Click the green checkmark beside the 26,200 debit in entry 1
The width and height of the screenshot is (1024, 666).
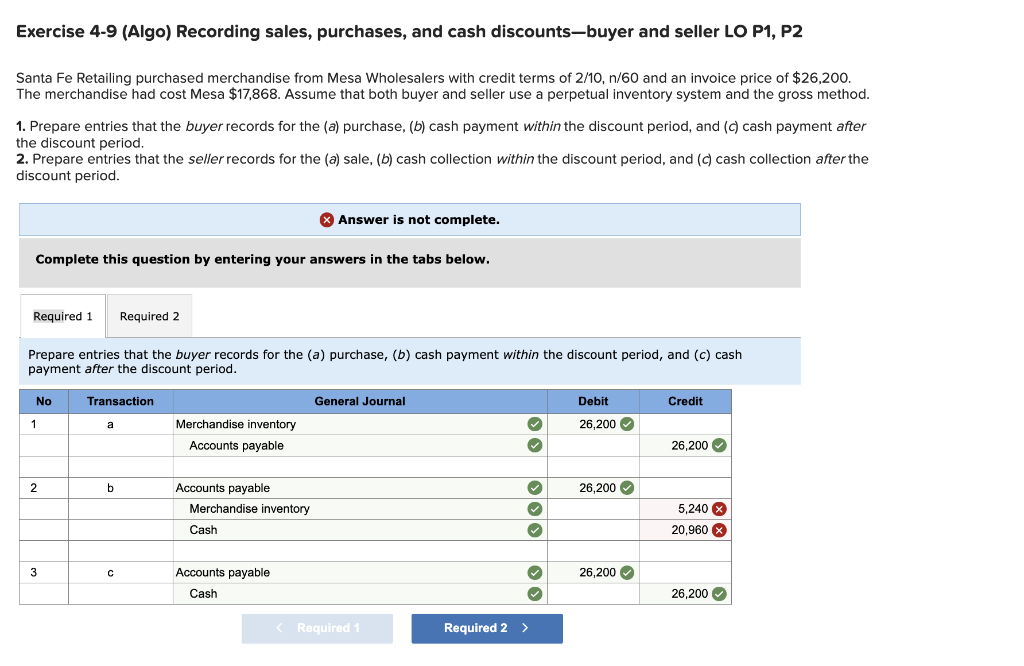pyautogui.click(x=628, y=423)
